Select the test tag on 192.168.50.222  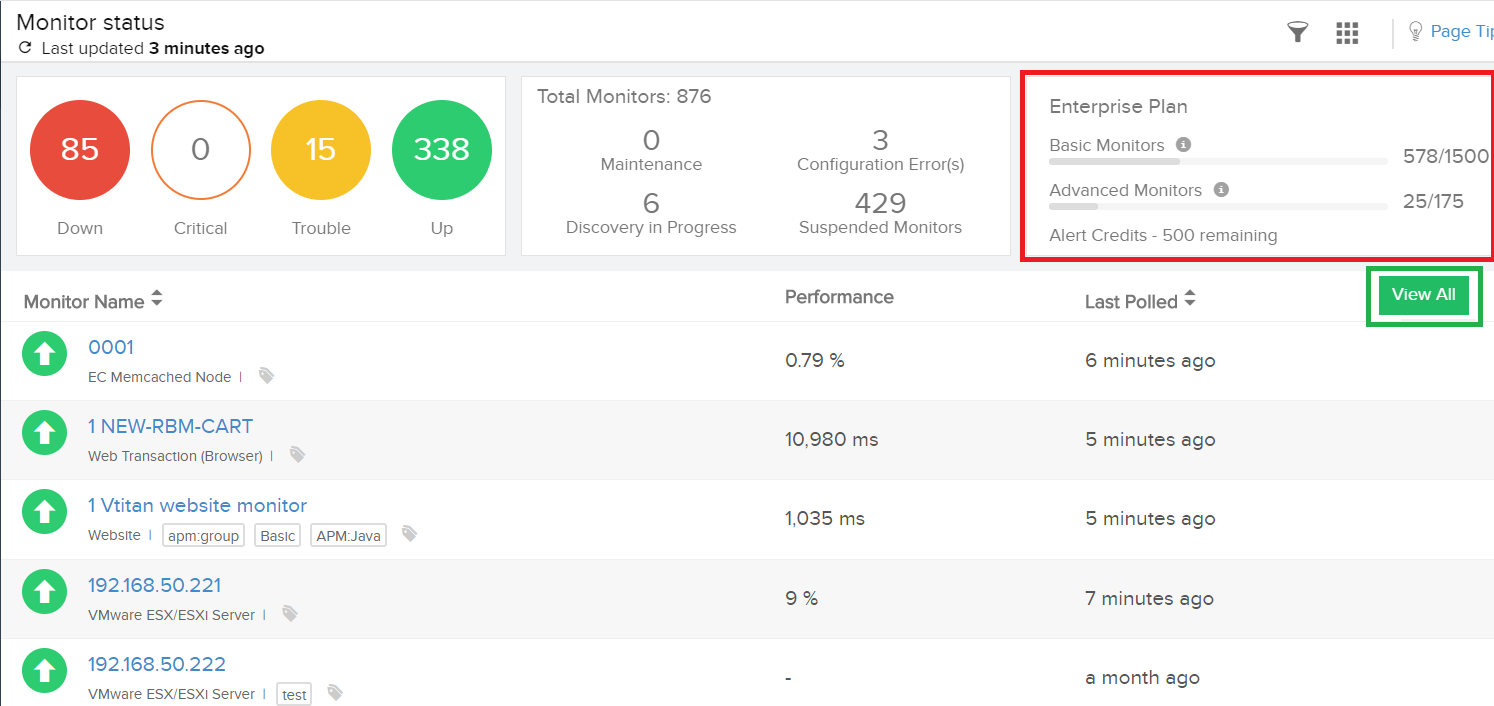(x=293, y=693)
